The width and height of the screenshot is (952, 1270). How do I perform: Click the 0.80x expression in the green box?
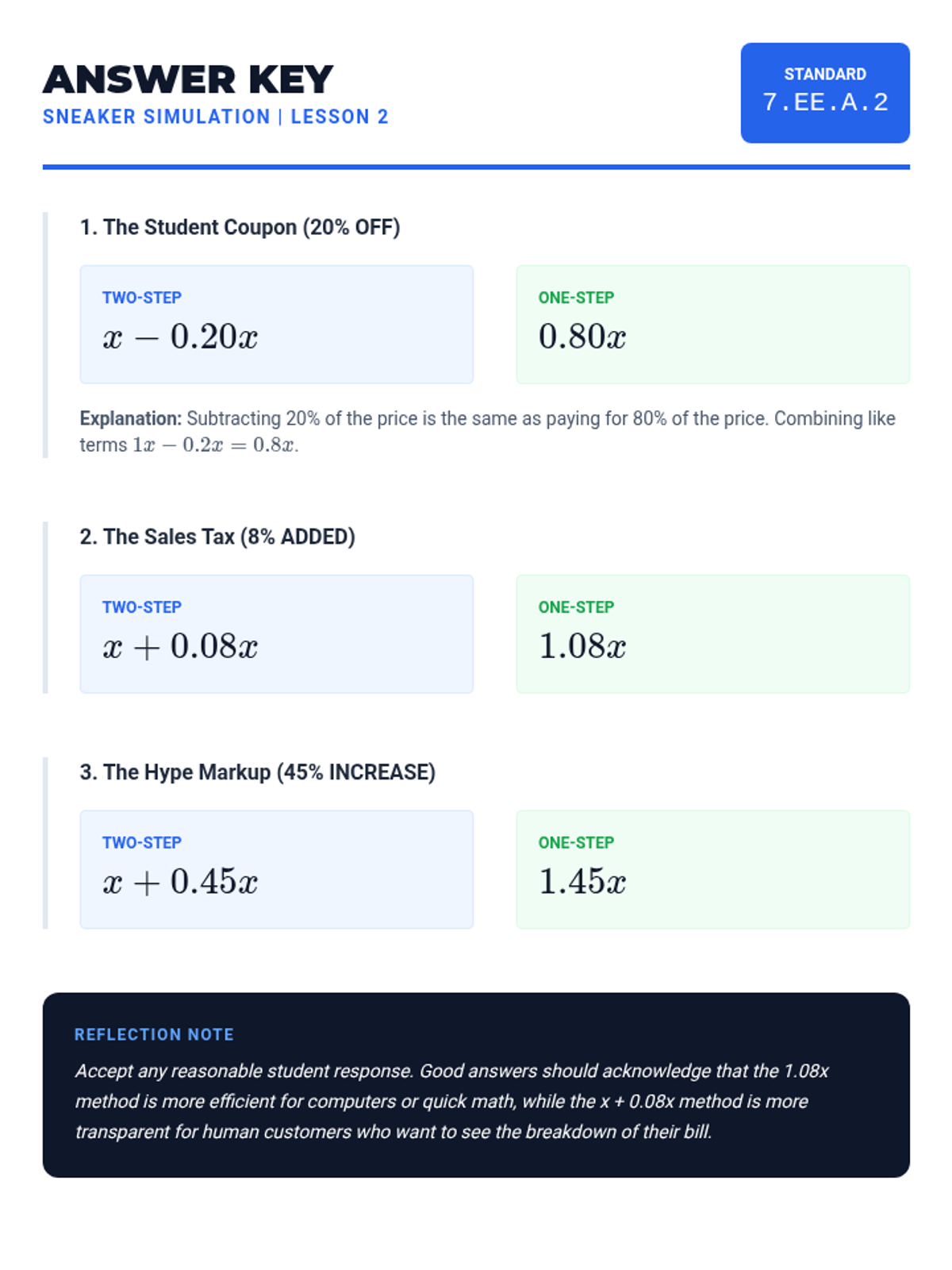point(582,337)
